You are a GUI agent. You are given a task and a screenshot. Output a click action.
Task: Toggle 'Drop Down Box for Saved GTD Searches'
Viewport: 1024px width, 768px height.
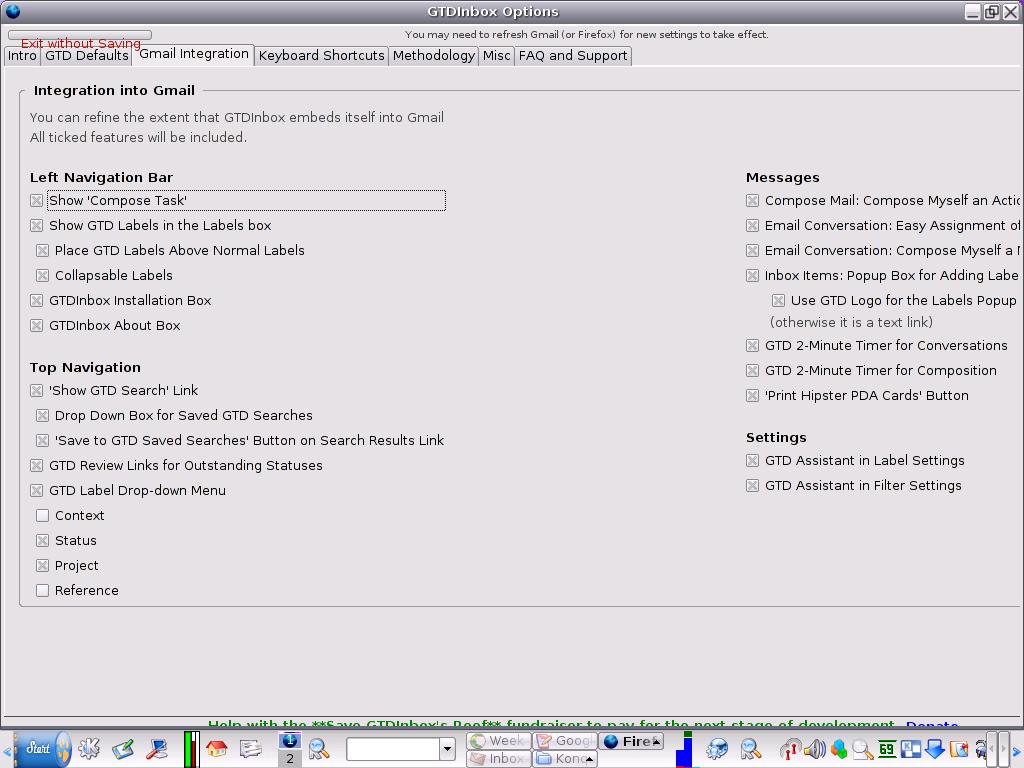pyautogui.click(x=42, y=415)
